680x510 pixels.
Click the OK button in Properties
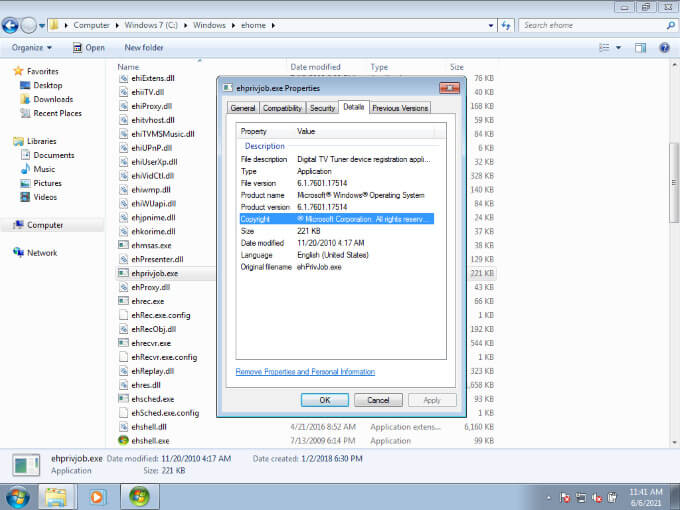(x=325, y=400)
